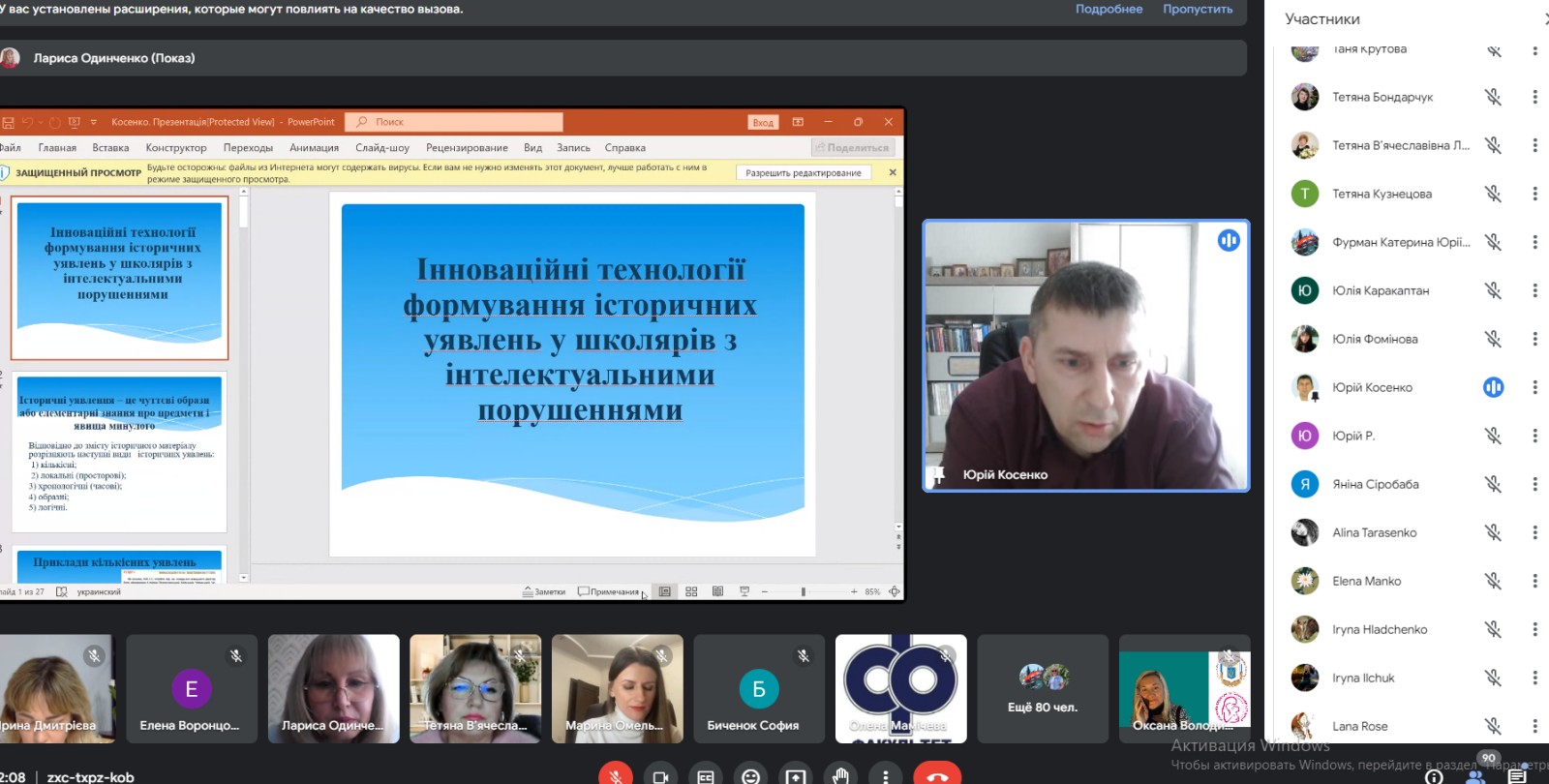1549x784 pixels.
Task: Switch to slide sorter view in PowerPoint
Action: click(691, 591)
